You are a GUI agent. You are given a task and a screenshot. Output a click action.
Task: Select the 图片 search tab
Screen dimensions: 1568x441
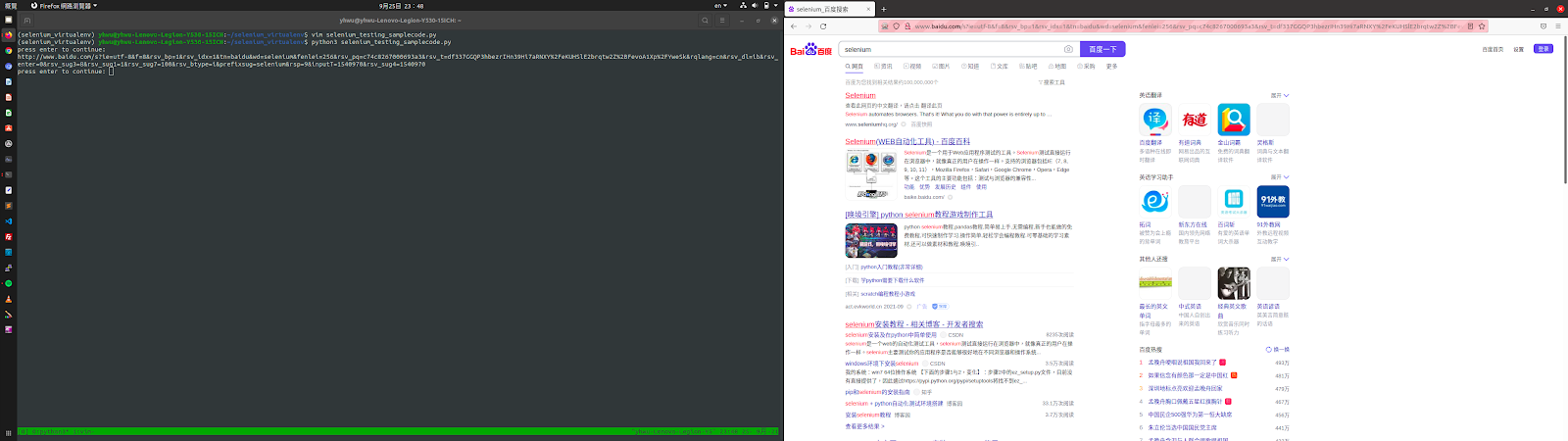tap(941, 67)
